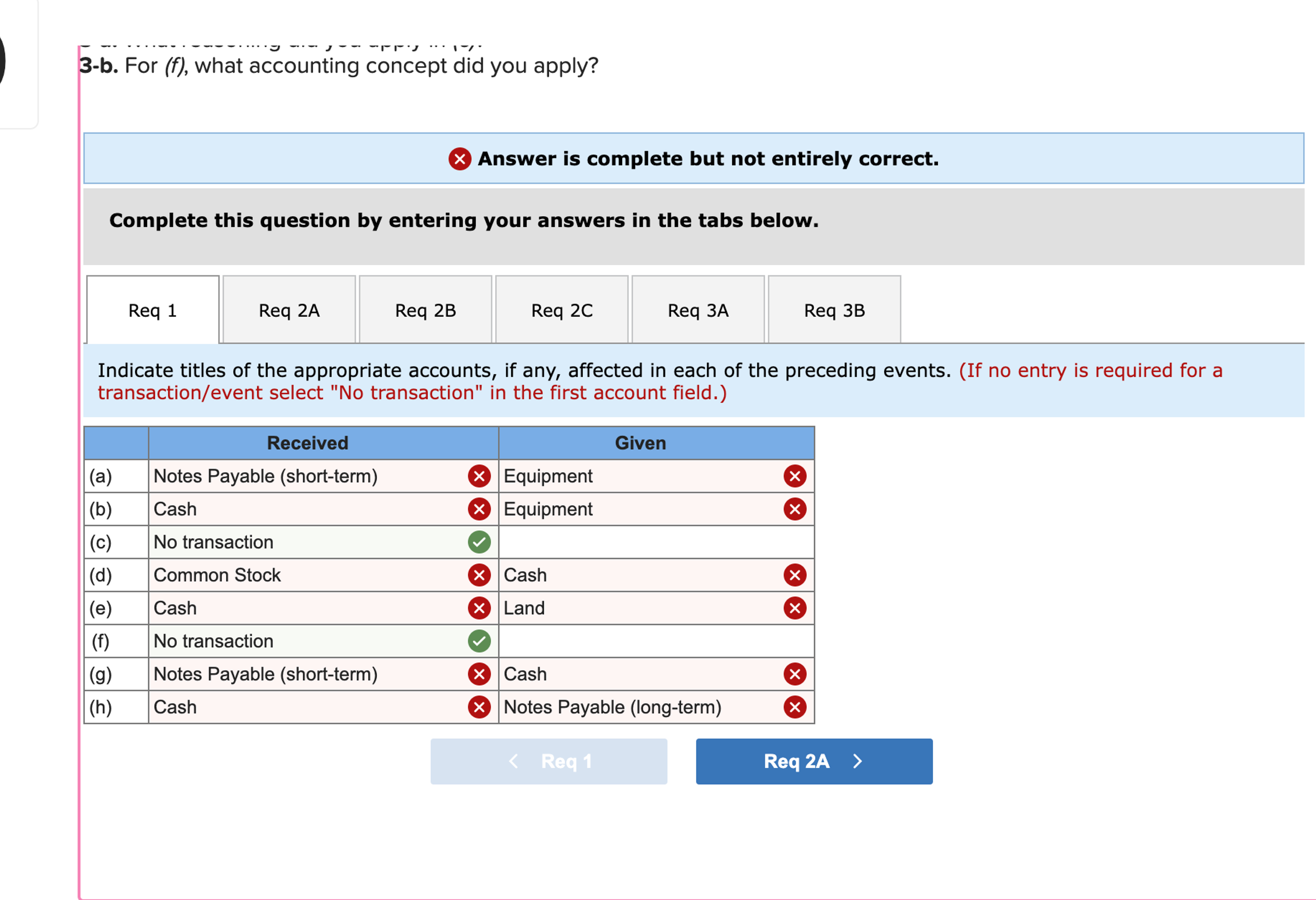This screenshot has height=900, width=1316.
Task: Toggle the red X marker in row (g)
Action: (479, 674)
